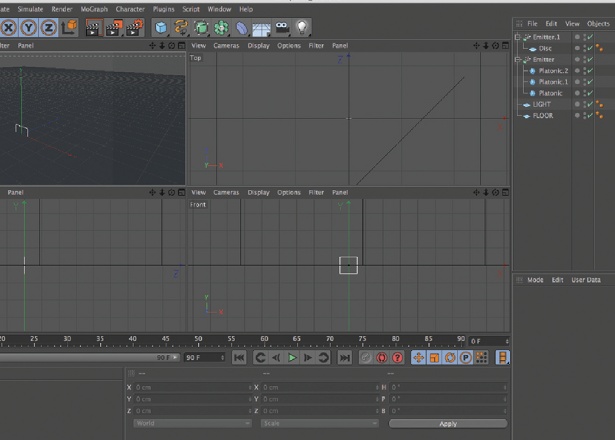The image size is (615, 440).
Task: Toggle the X axis lock
Action: (x=8, y=27)
